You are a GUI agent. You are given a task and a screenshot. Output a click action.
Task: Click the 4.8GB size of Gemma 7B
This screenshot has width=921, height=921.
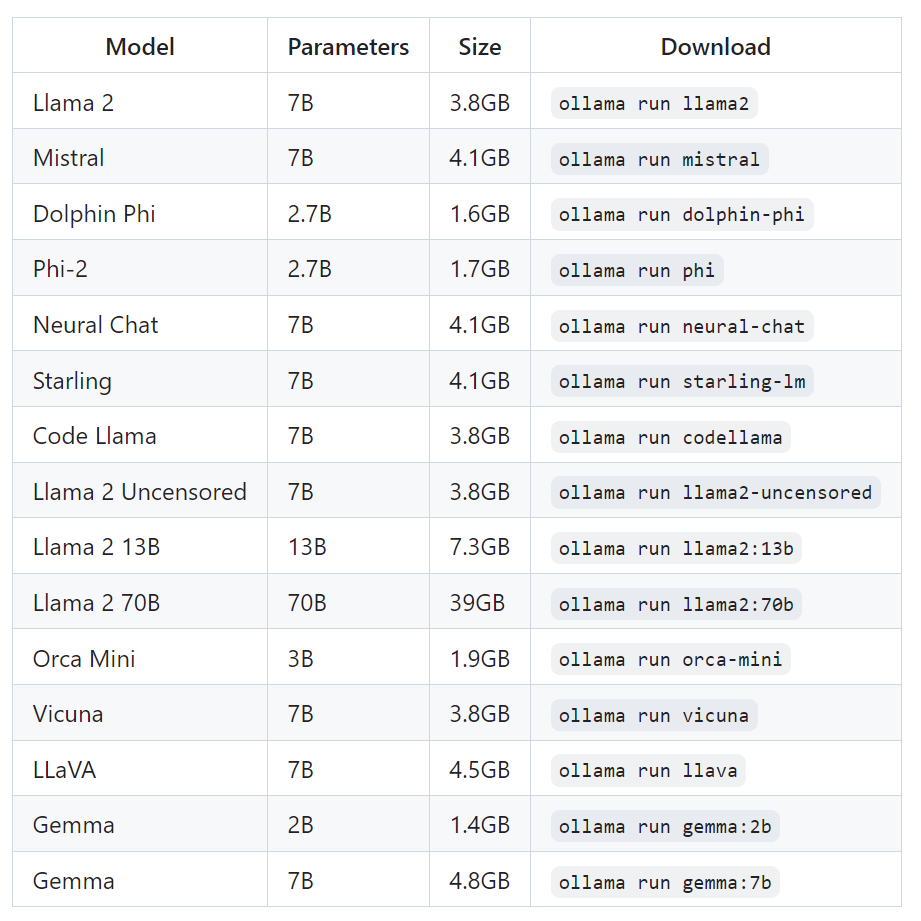click(x=480, y=880)
